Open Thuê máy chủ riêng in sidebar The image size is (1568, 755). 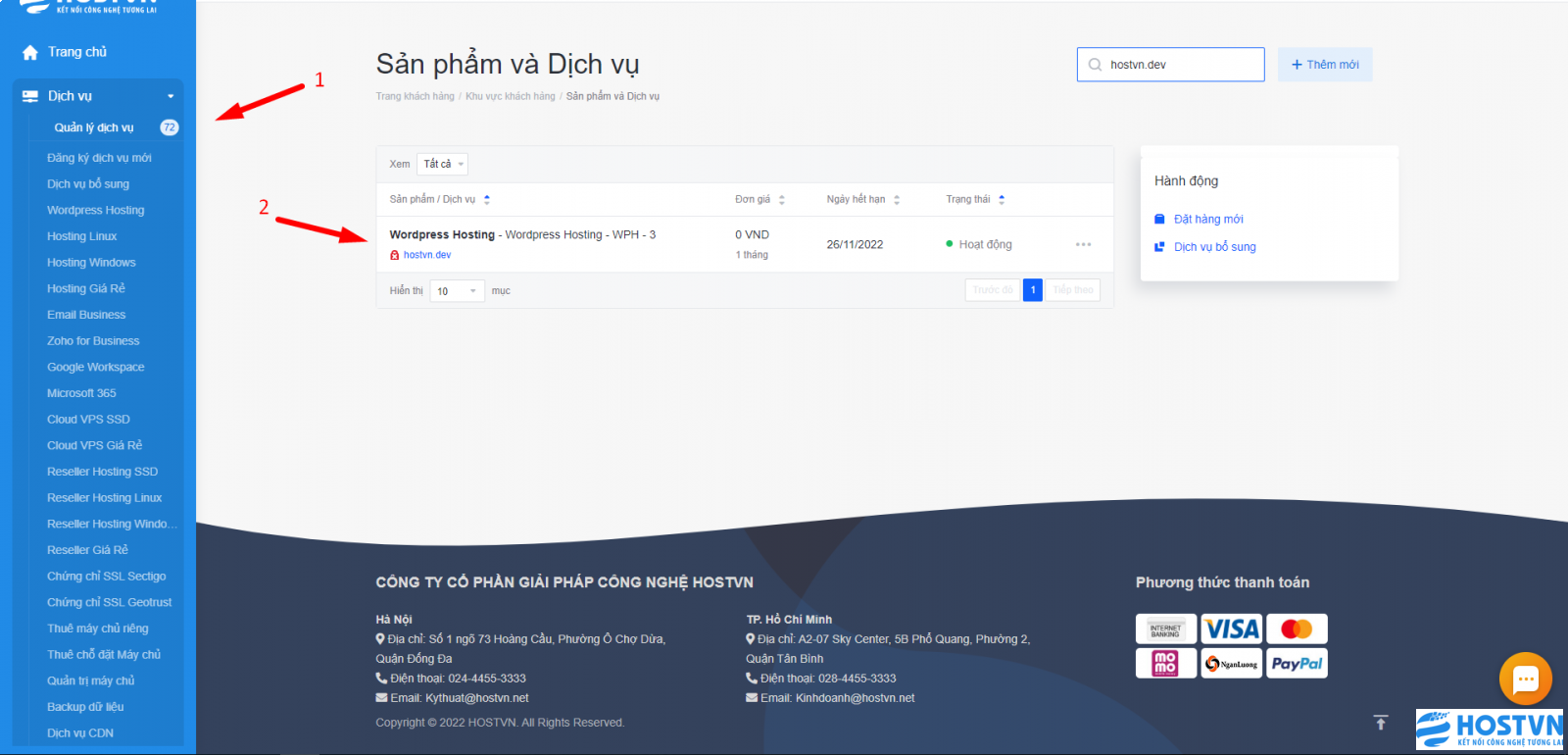[x=98, y=629]
